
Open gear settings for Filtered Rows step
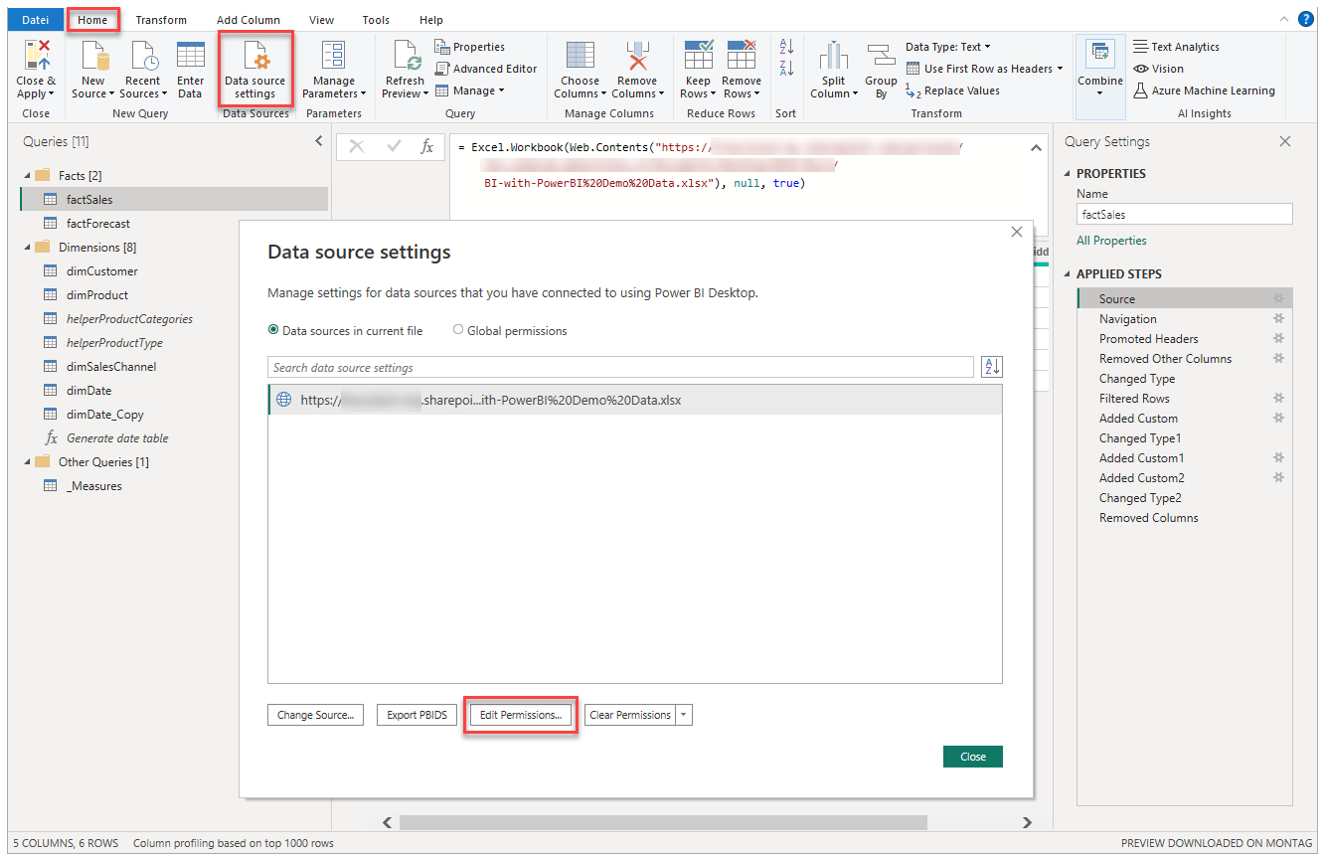1278,398
